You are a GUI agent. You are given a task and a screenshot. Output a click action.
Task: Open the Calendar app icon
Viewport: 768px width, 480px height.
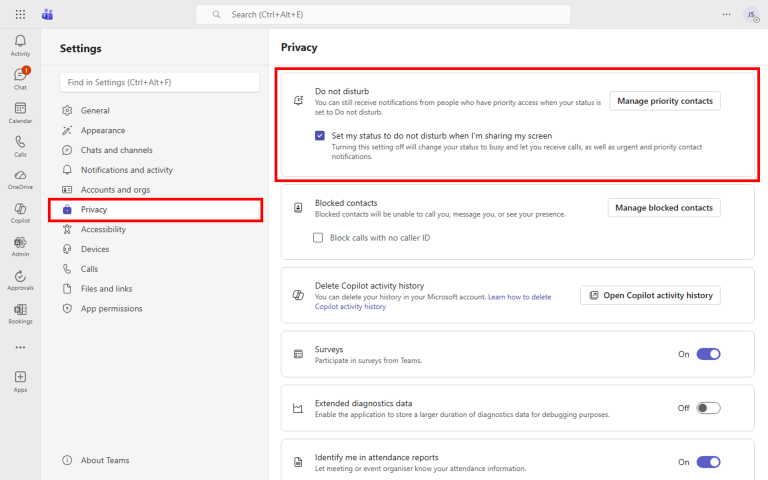pos(20,112)
